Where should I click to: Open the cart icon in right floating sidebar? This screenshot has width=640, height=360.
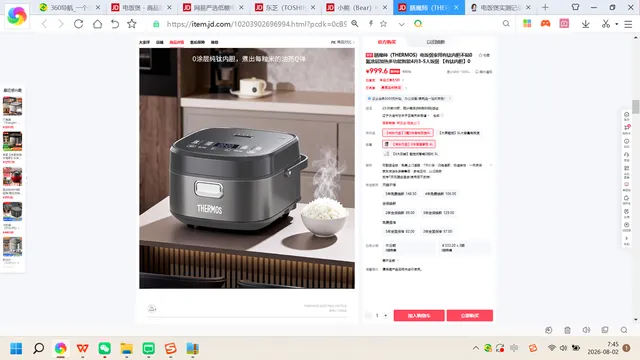(627, 128)
